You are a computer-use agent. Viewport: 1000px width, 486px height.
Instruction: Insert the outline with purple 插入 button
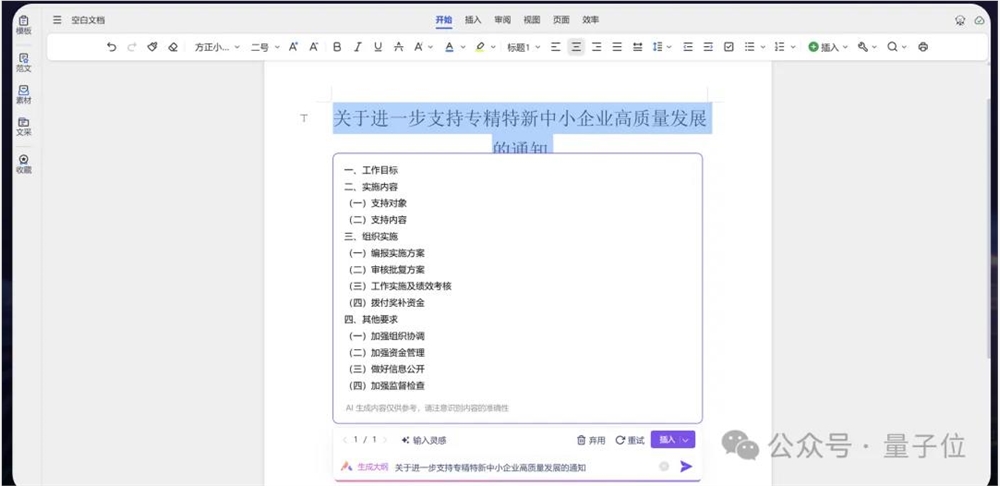666,439
